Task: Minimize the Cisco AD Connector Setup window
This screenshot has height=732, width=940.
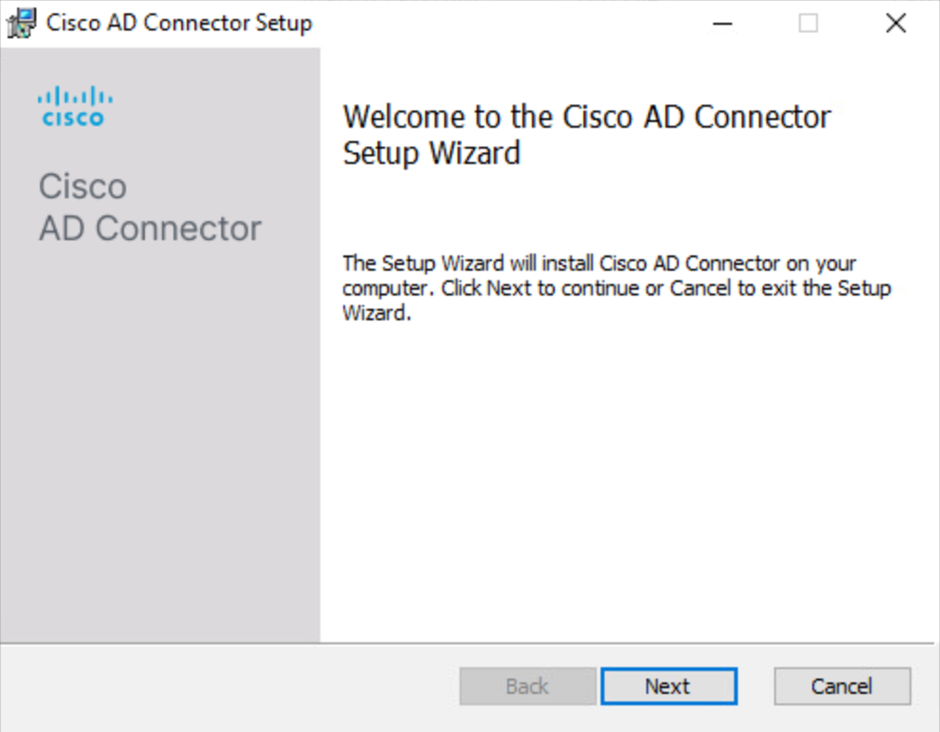Action: (722, 23)
